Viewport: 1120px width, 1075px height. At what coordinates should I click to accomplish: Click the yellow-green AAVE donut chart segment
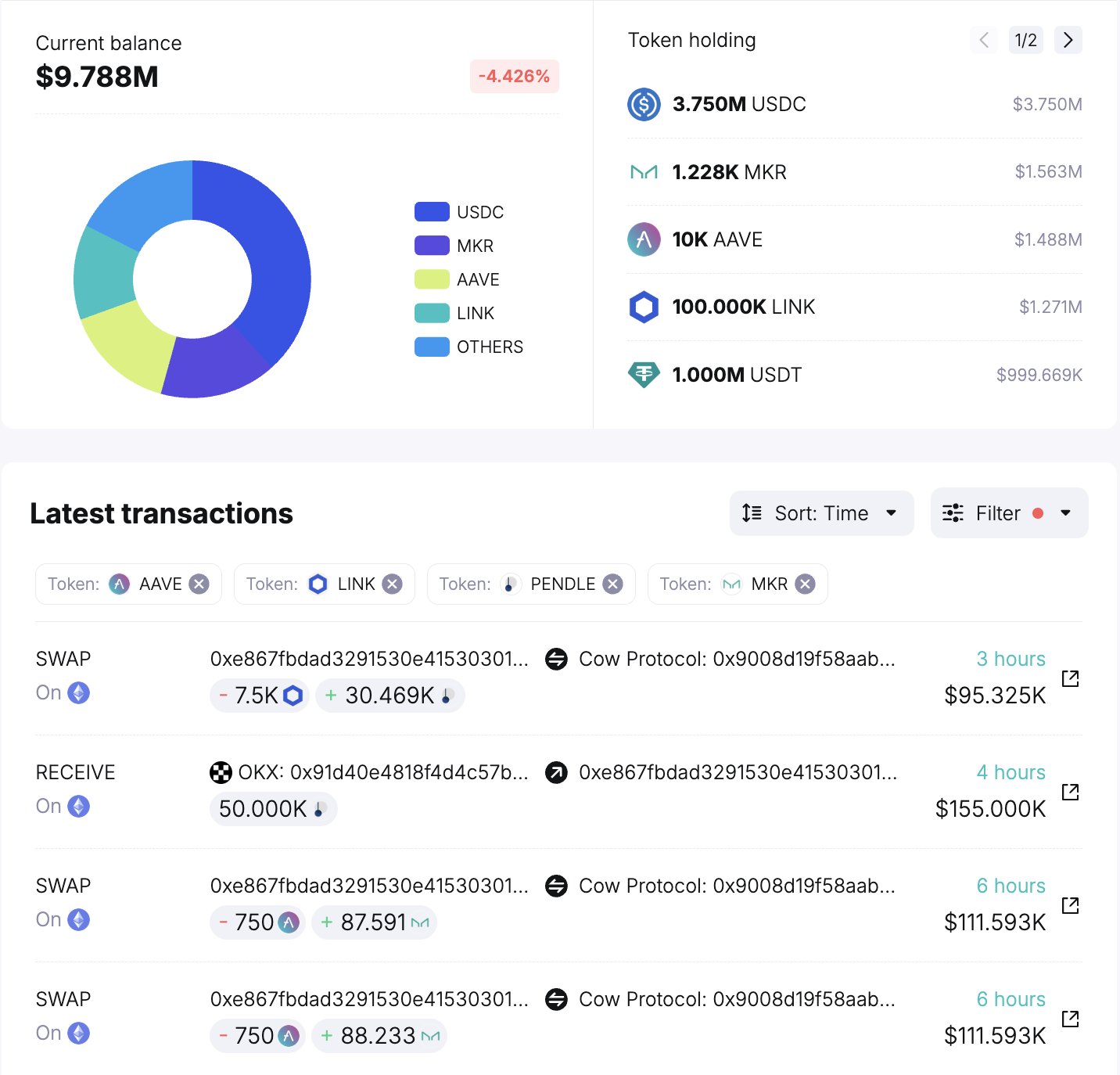click(125, 344)
